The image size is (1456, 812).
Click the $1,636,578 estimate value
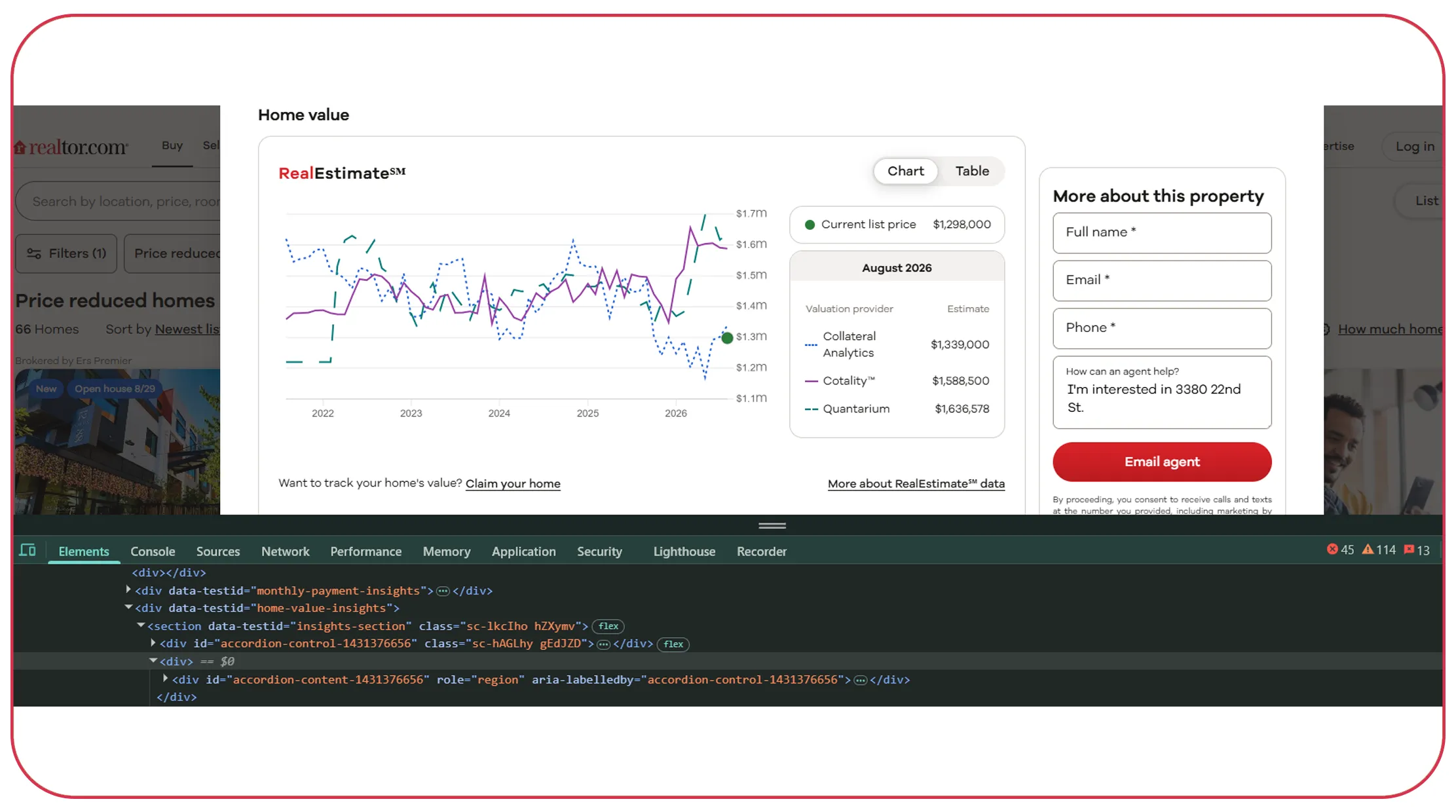pos(961,409)
